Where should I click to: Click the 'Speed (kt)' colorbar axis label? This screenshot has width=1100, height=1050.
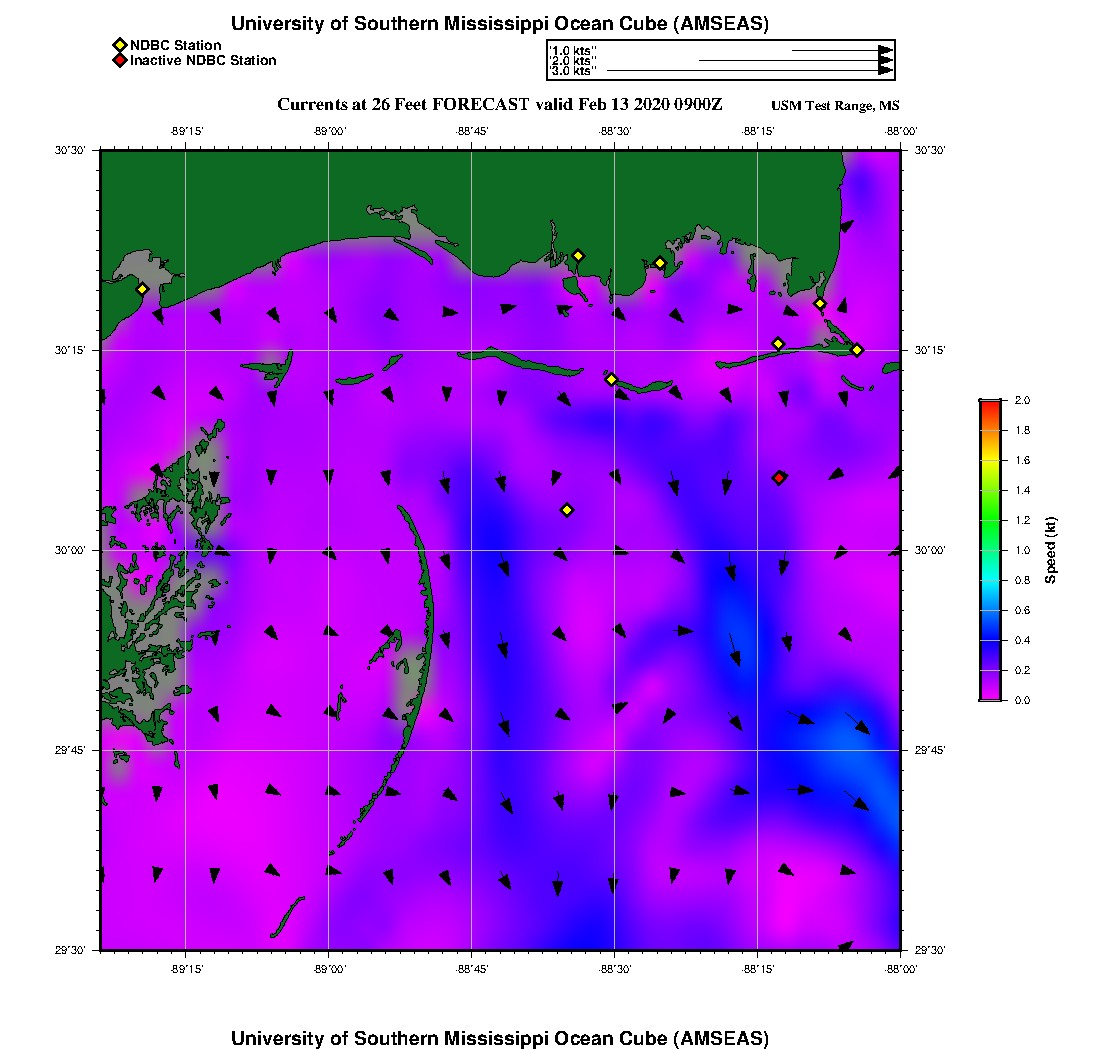[x=1051, y=550]
